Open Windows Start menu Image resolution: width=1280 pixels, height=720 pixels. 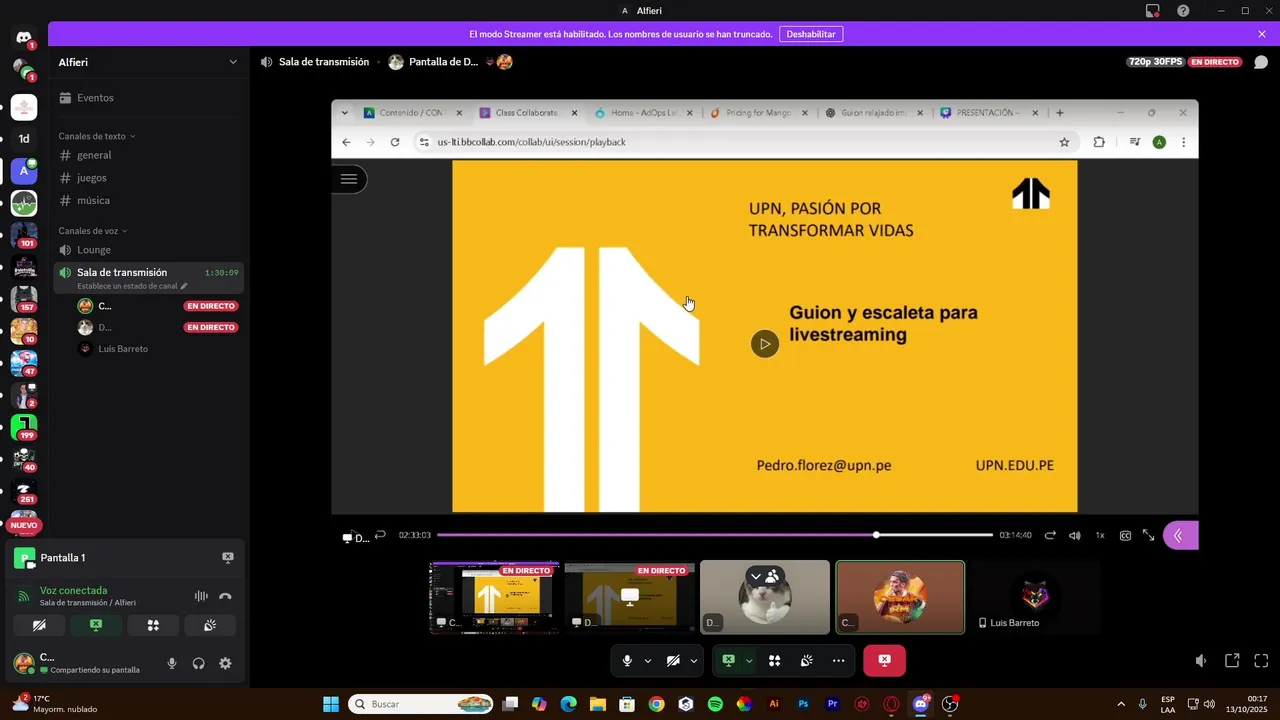click(x=331, y=704)
